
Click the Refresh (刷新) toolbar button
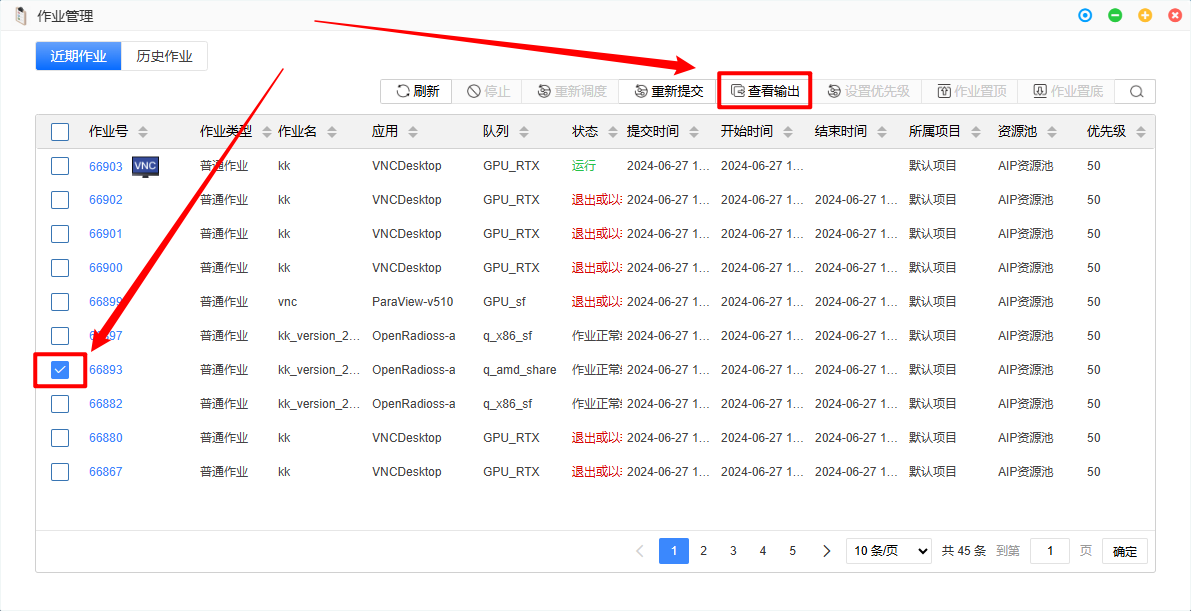coord(416,91)
